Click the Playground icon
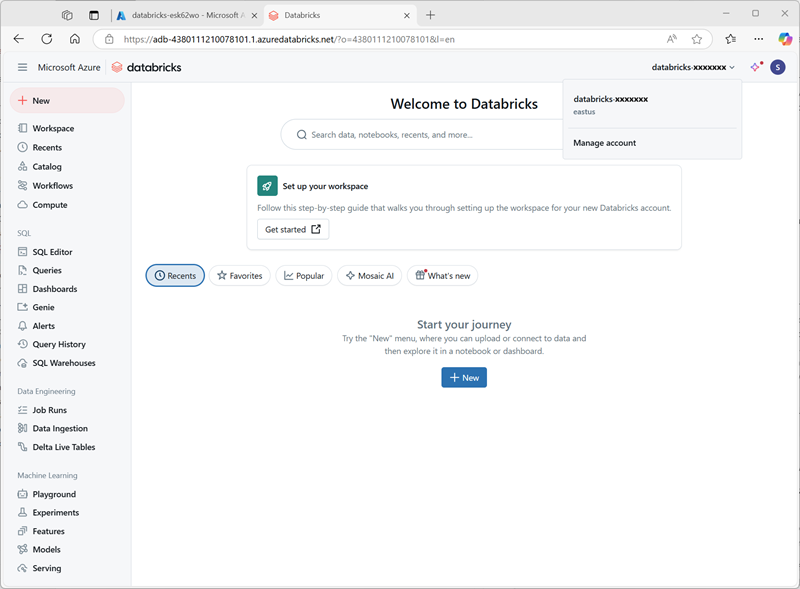800x589 pixels. point(22,494)
